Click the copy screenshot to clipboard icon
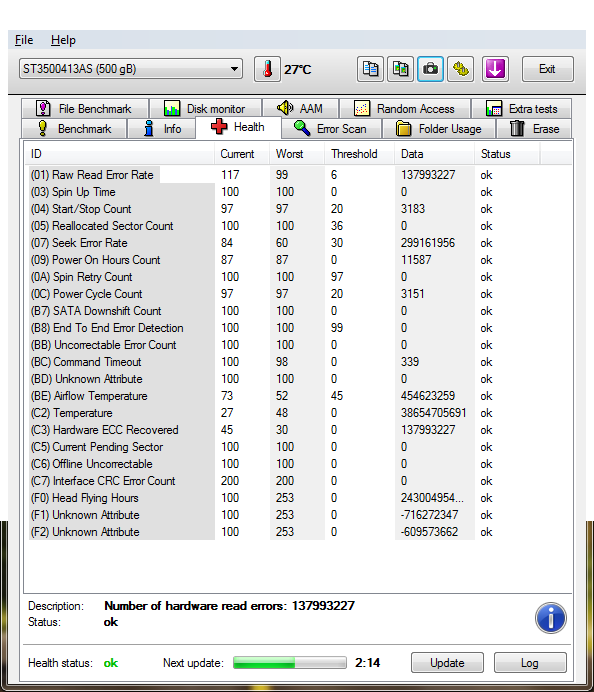This screenshot has width=594, height=692. 400,69
